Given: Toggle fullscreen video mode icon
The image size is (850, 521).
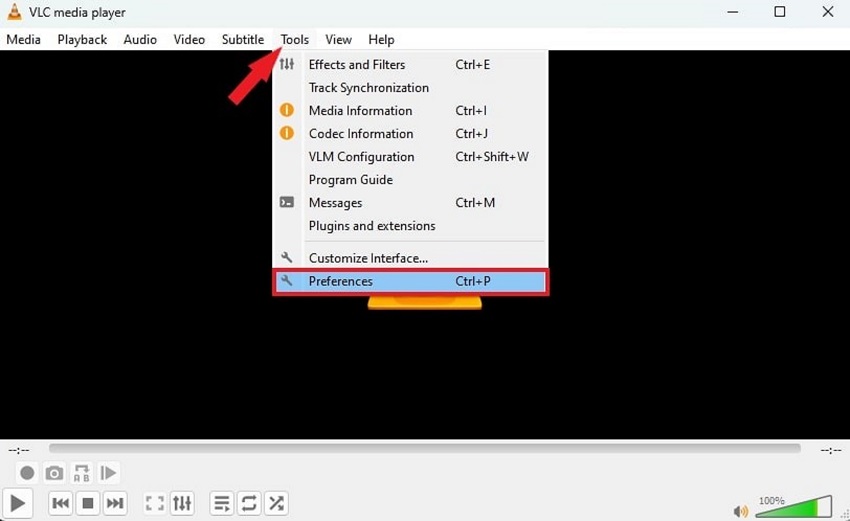Looking at the screenshot, I should [155, 503].
